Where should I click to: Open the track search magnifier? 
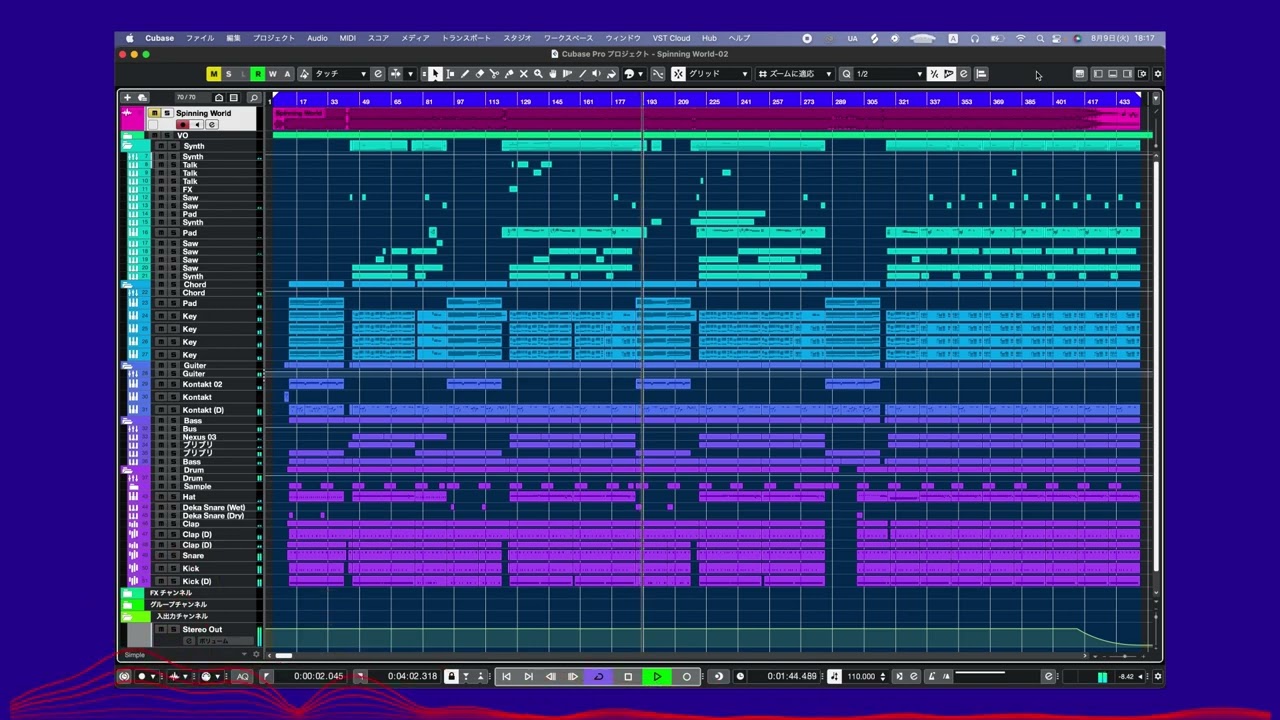coord(254,98)
